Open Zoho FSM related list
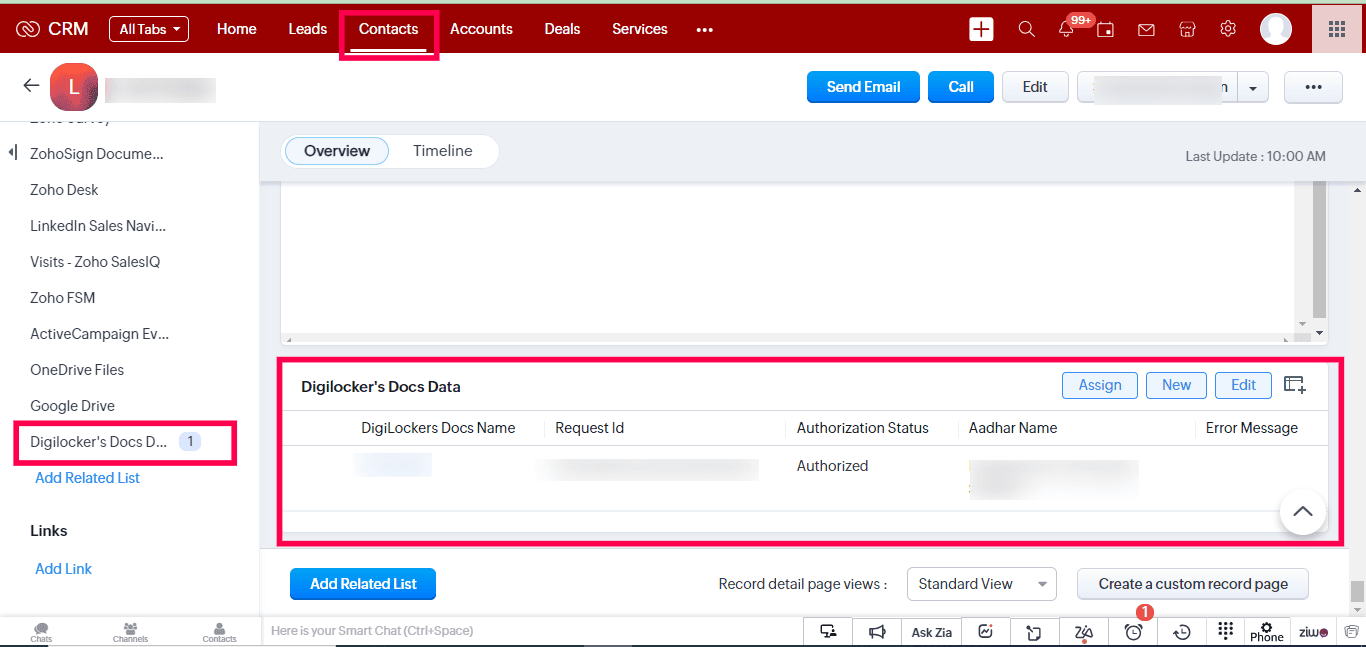 point(63,298)
